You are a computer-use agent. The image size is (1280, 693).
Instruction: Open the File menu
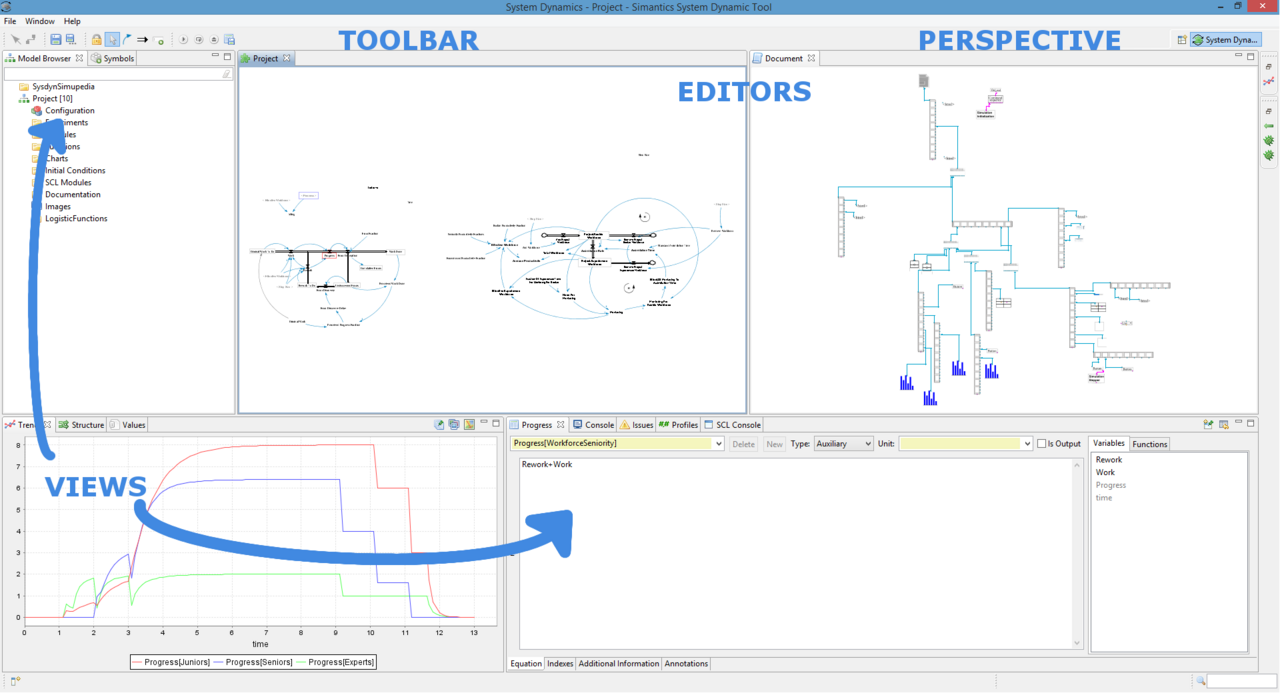(10, 21)
